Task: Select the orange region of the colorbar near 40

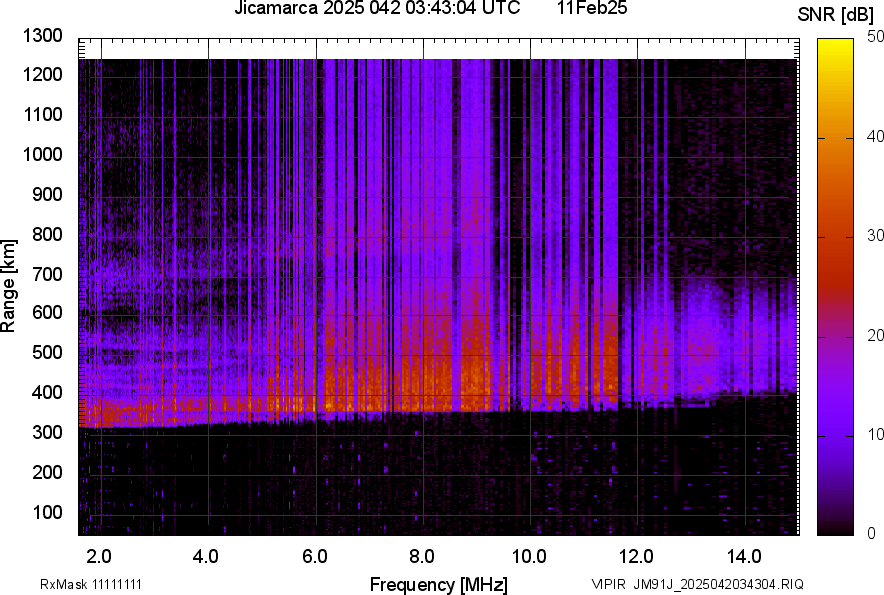Action: (837, 138)
